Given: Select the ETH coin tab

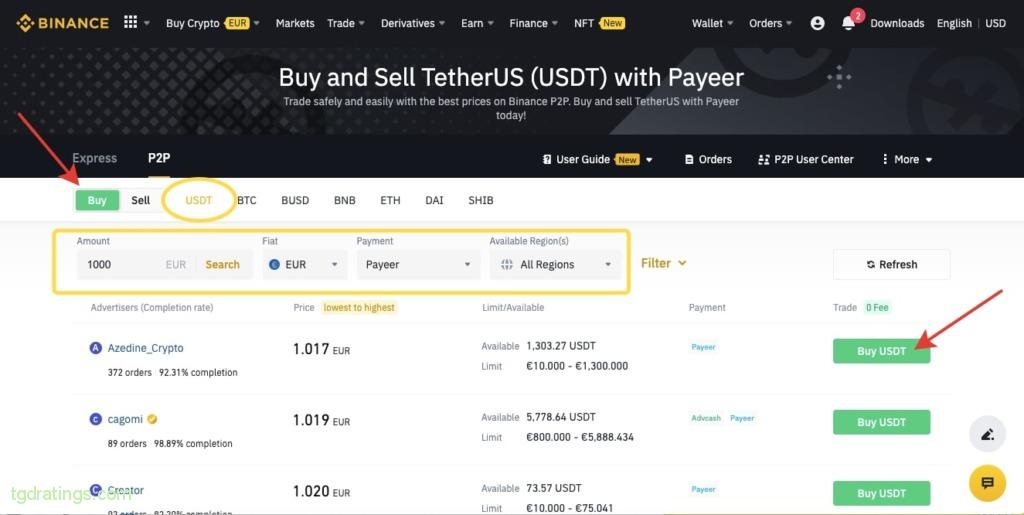Looking at the screenshot, I should click(391, 200).
